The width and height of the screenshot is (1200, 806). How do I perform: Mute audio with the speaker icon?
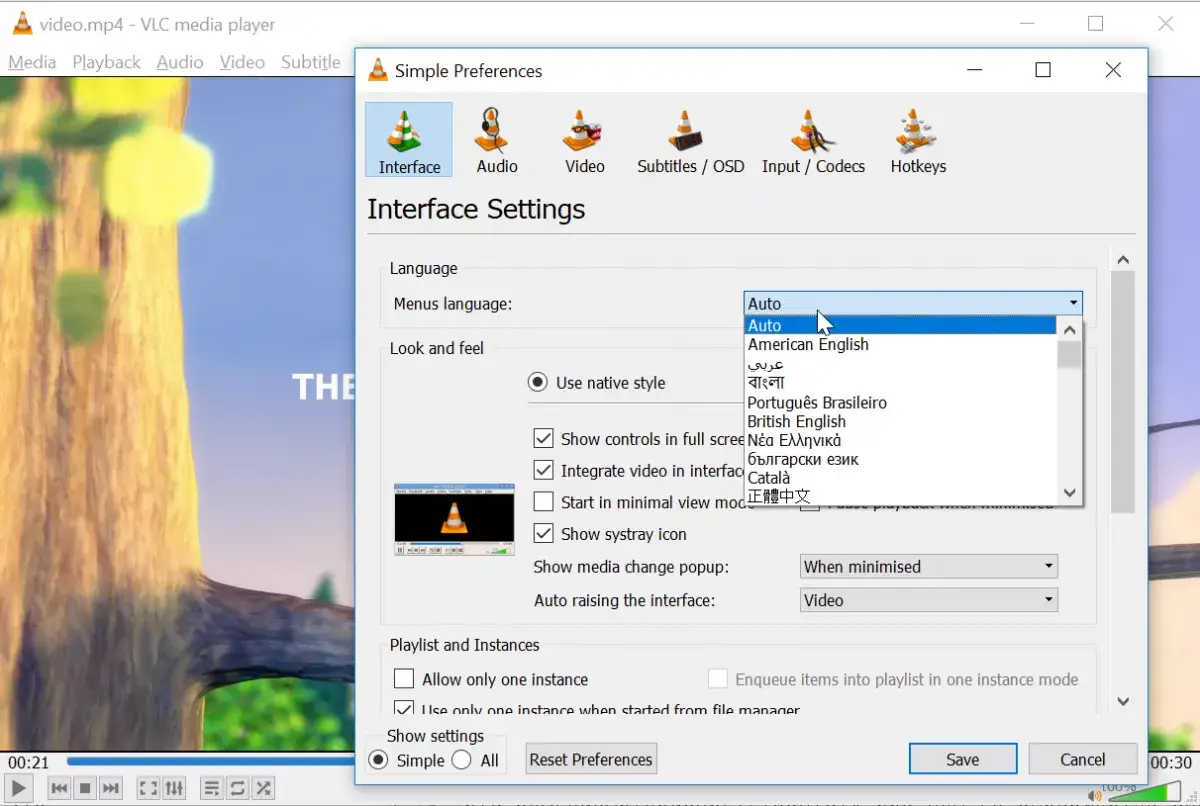coord(1095,796)
